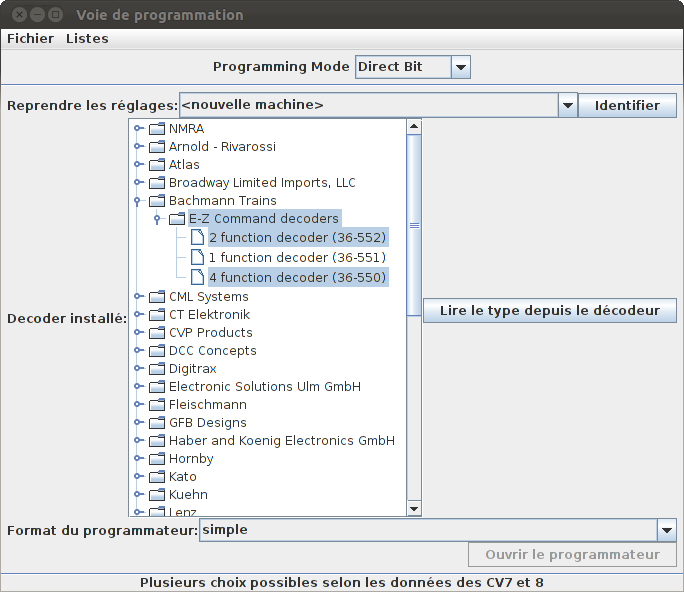The image size is (684, 592).
Task: Click the Identifier button
Action: 627,106
